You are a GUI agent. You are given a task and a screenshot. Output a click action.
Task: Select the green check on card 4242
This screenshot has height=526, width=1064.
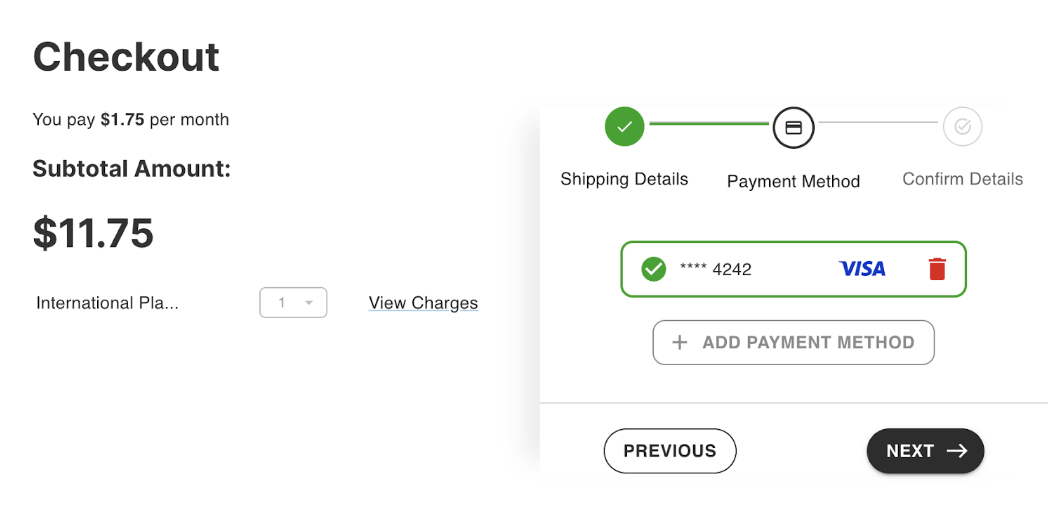coord(653,269)
